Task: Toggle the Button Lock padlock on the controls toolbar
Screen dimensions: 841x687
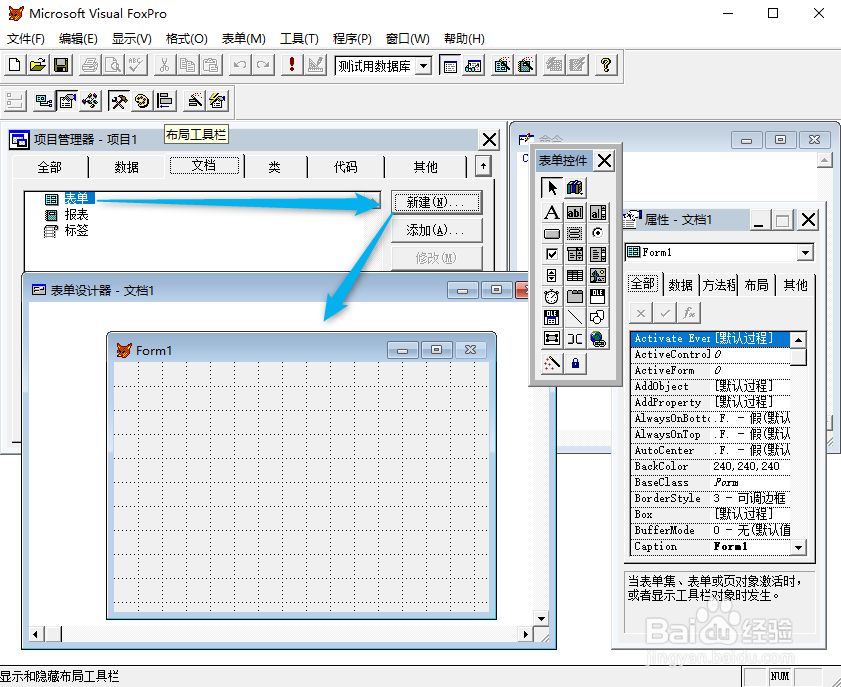Action: 574,363
